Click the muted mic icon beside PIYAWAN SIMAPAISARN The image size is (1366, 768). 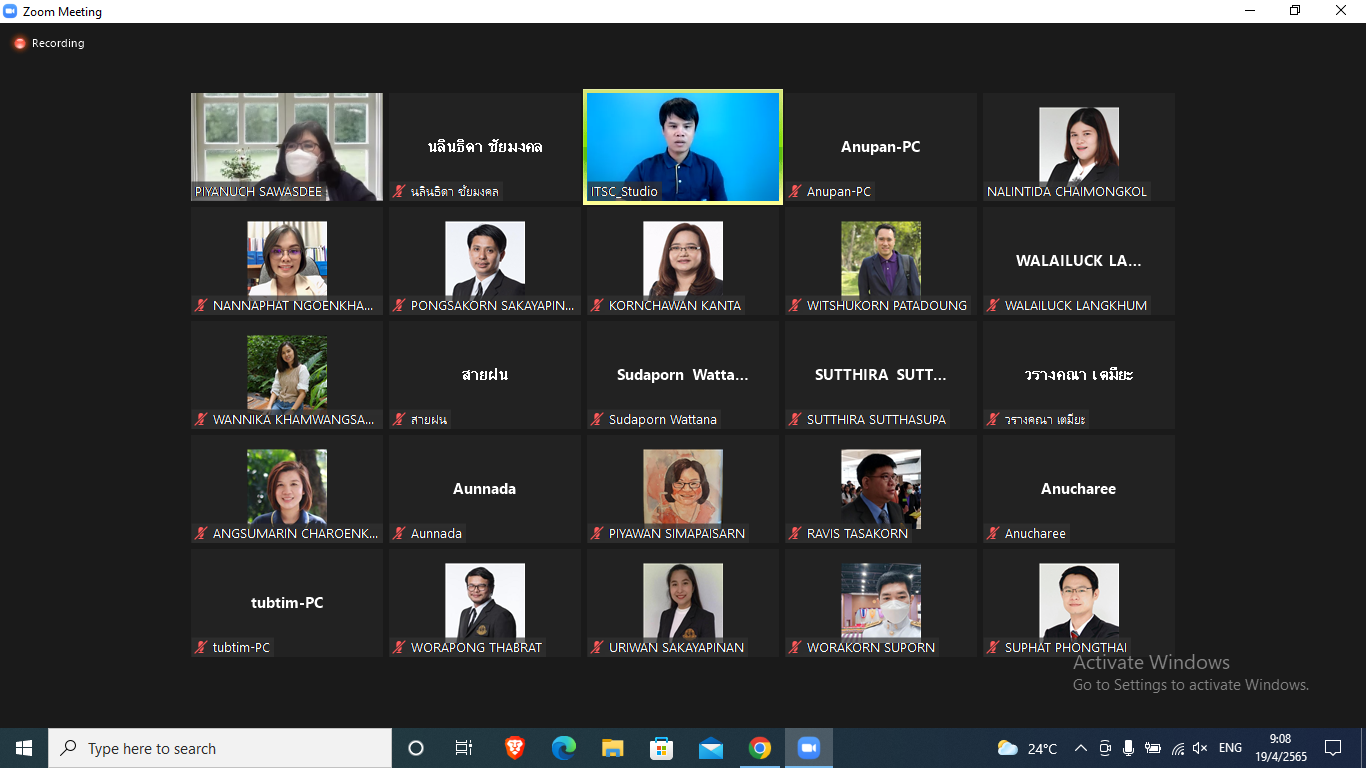point(598,533)
